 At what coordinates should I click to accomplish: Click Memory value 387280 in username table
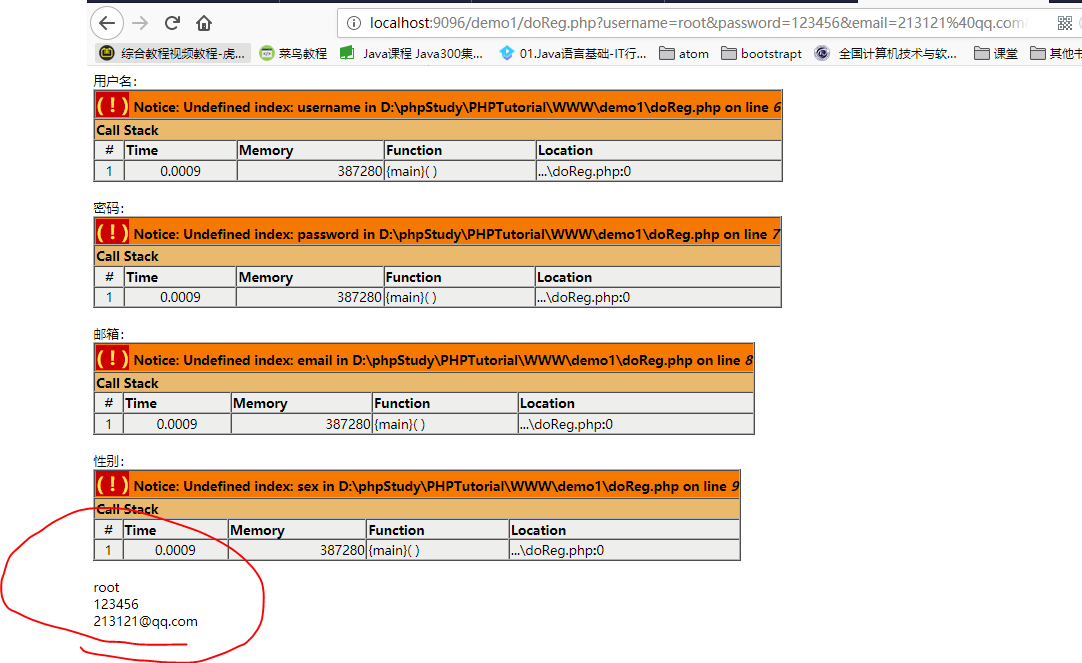[360, 171]
